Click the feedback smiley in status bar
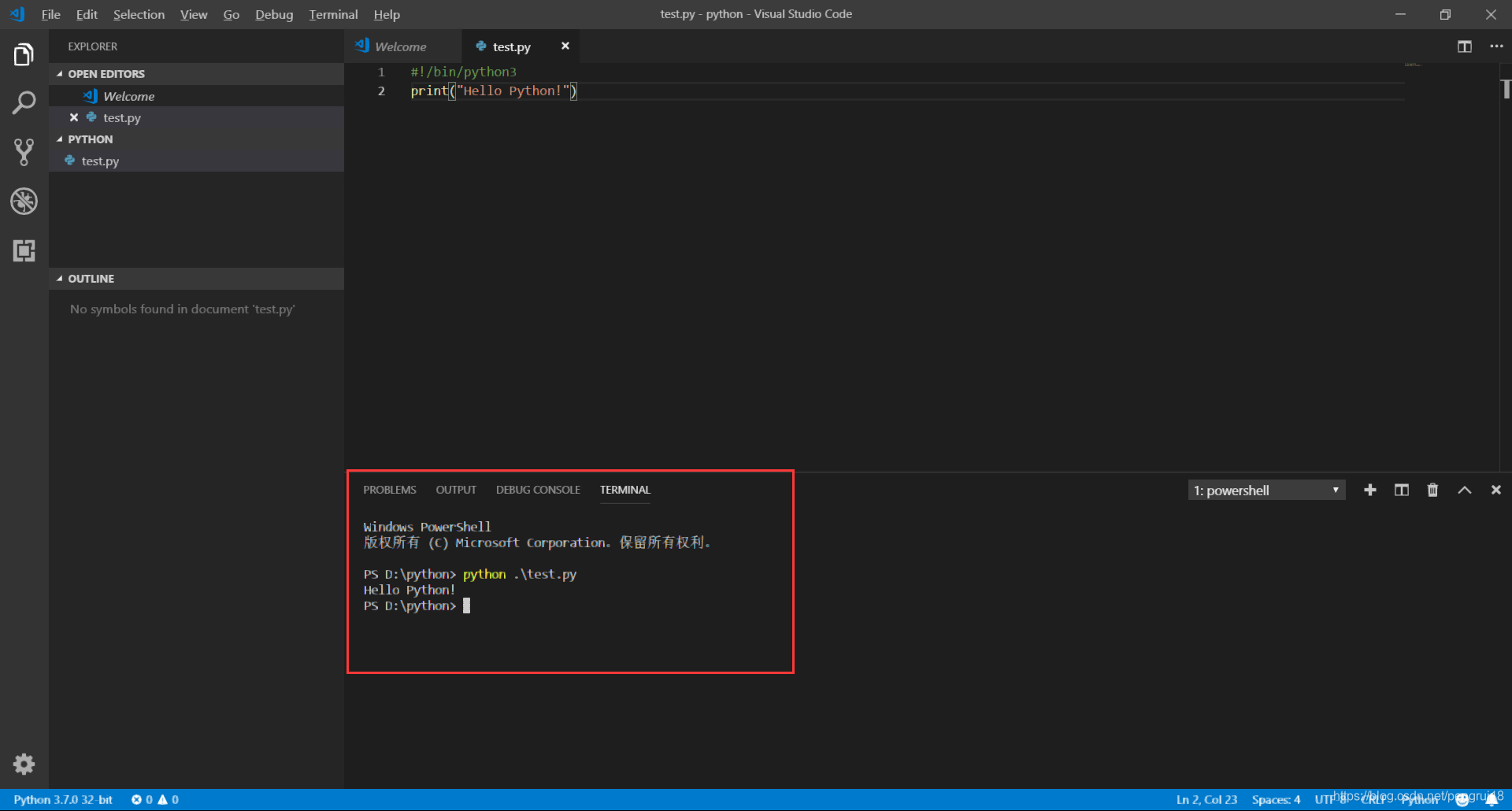 tap(1462, 800)
